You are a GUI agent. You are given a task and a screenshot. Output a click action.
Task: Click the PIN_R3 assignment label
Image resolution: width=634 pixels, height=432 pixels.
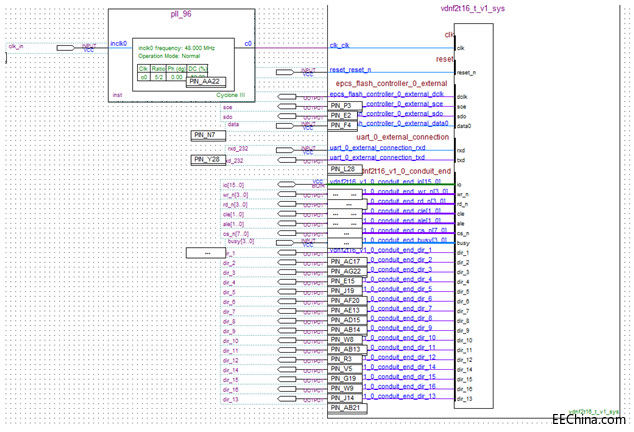pyautogui.click(x=345, y=359)
